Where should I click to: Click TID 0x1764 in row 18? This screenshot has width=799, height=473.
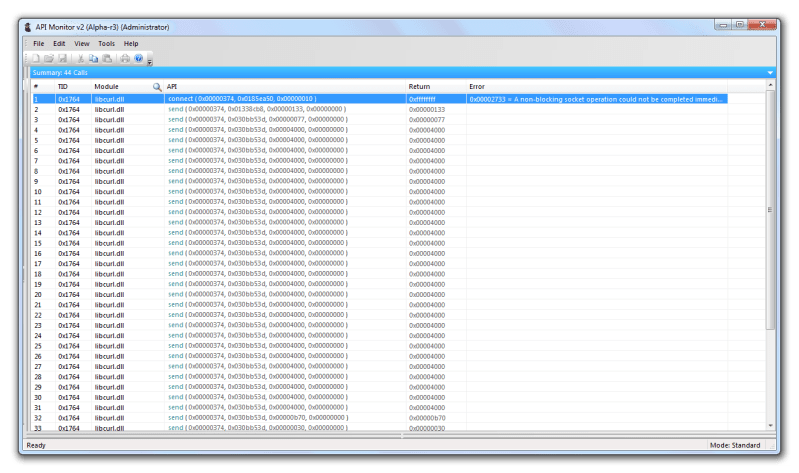(x=69, y=274)
